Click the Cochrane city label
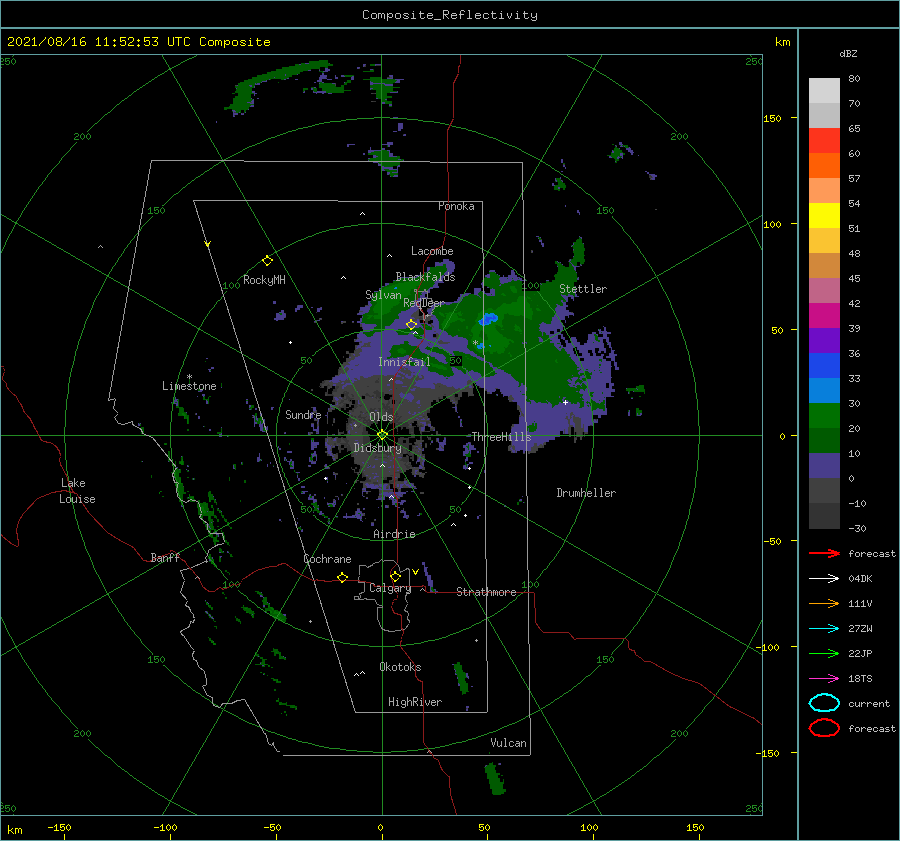 tap(327, 559)
